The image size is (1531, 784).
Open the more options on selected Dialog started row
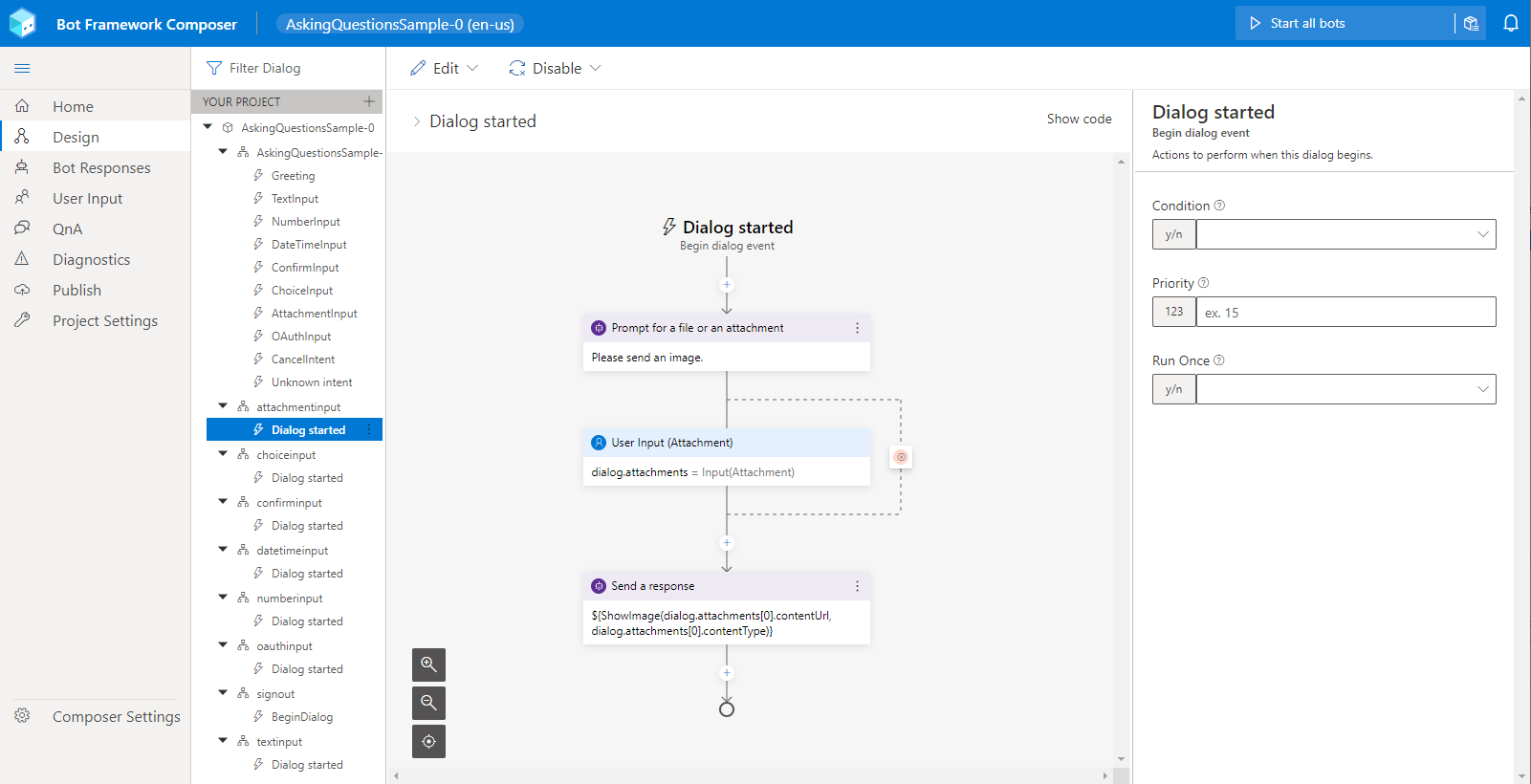369,430
